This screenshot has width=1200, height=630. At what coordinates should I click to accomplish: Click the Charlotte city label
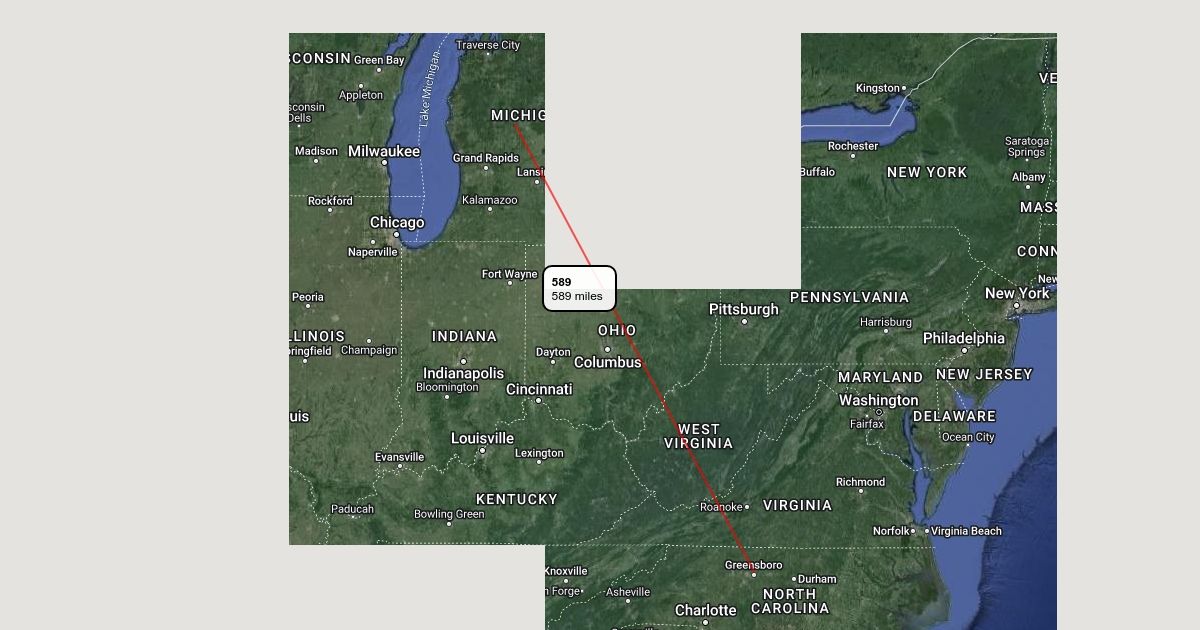[x=706, y=610]
